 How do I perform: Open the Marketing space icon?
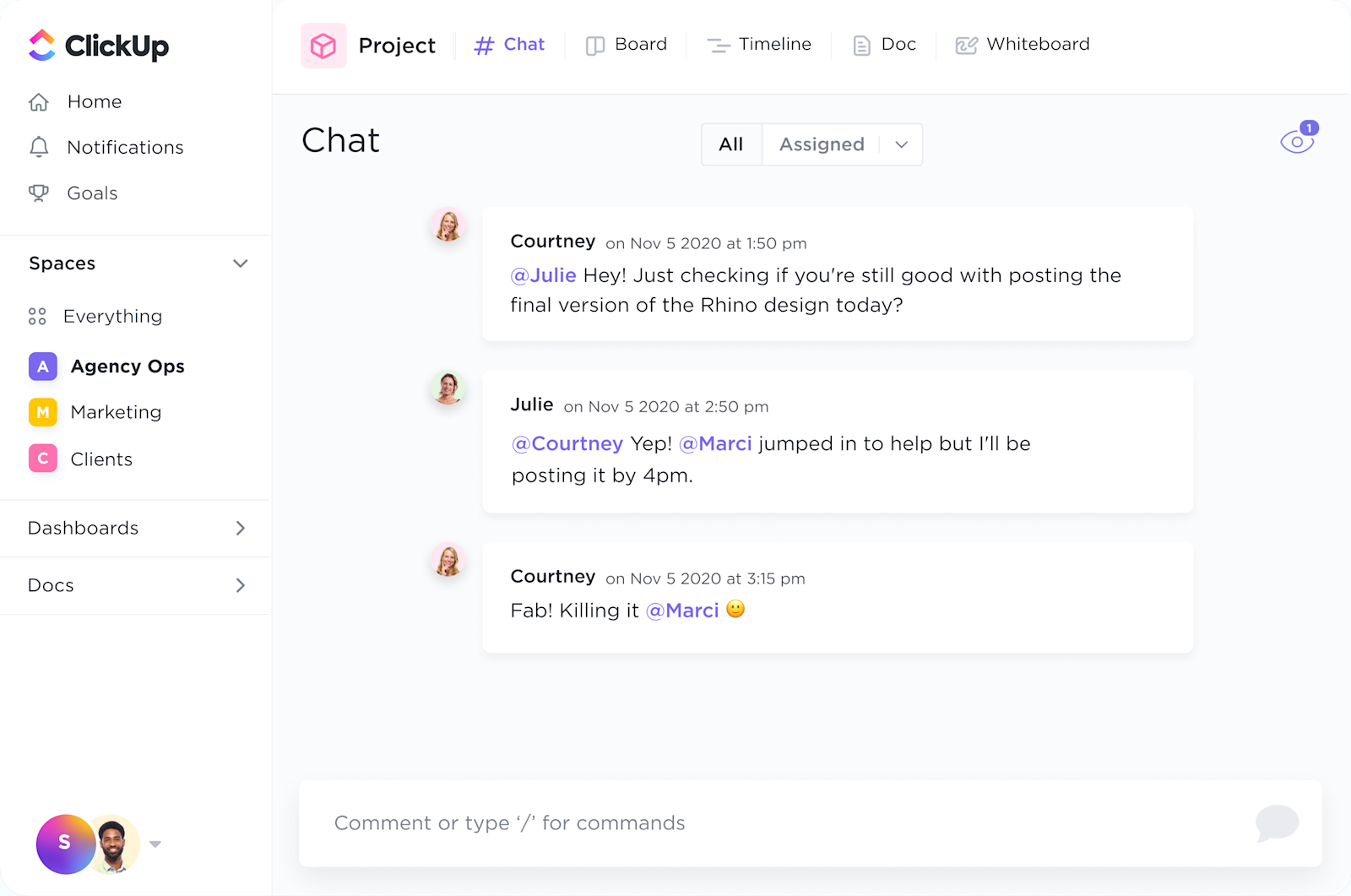42,412
